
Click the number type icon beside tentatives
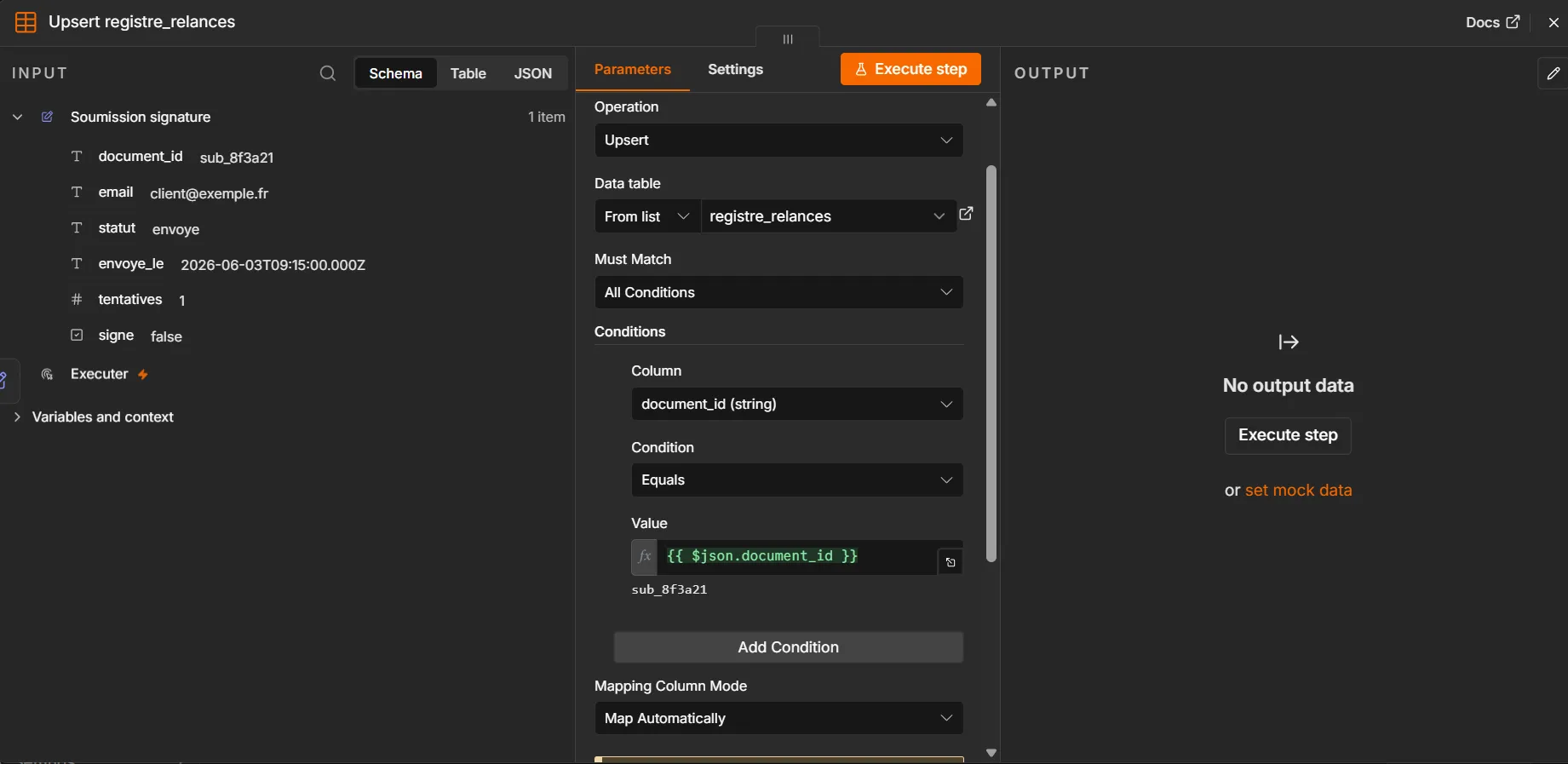[x=77, y=300]
